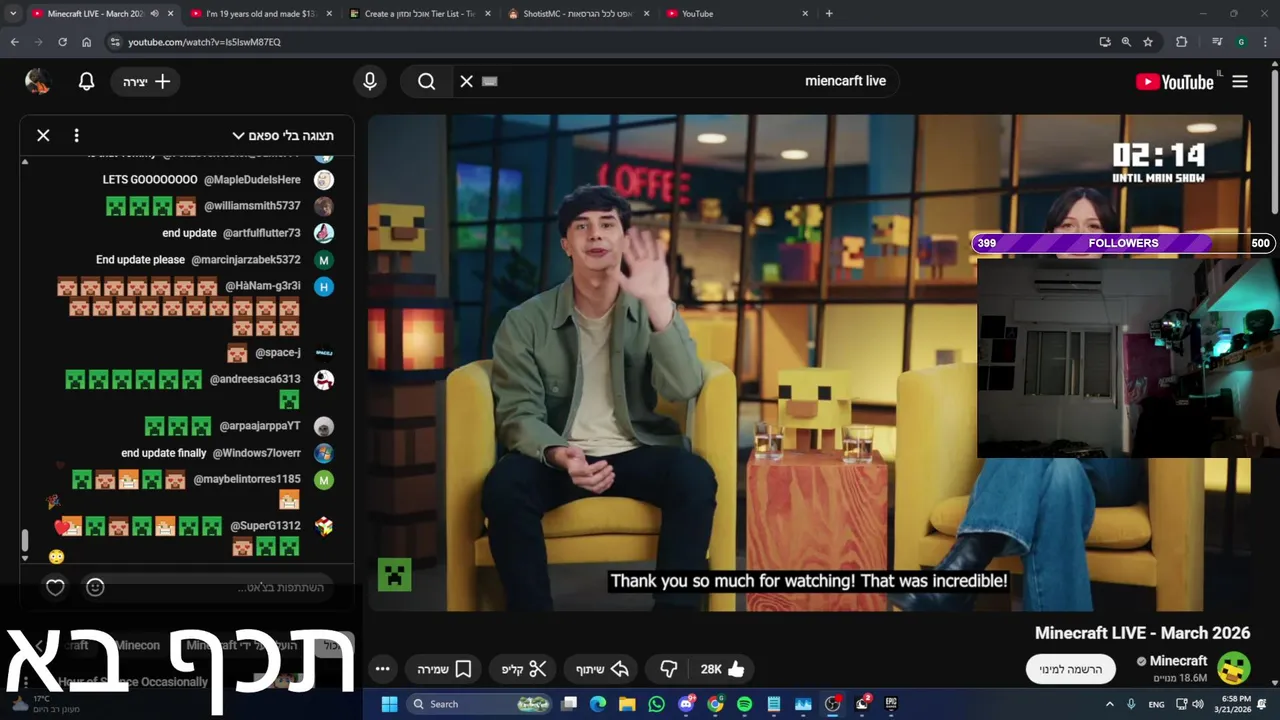Switch to the ShotistMC tab

click(578, 14)
